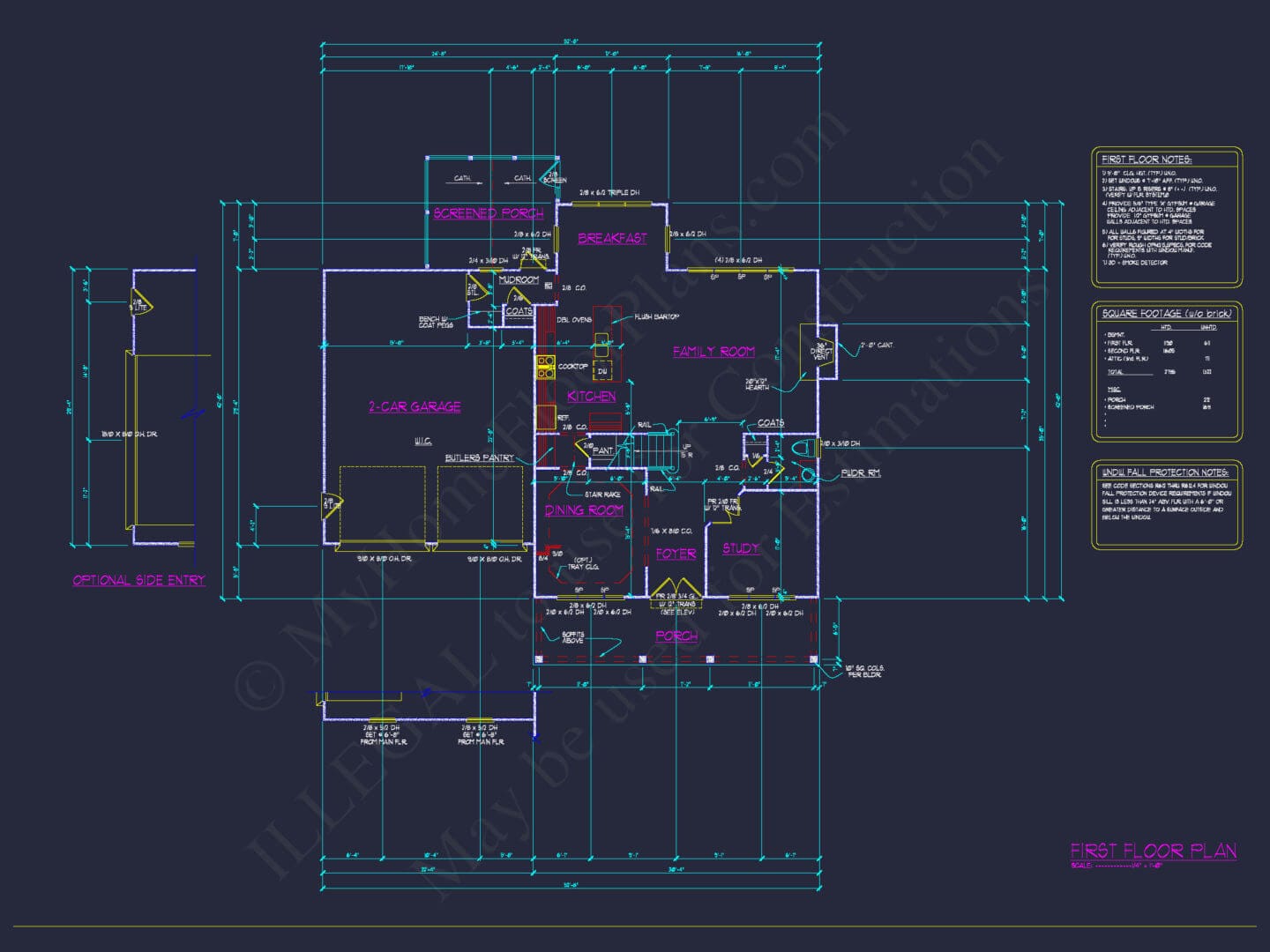1270x952 pixels.
Task: Select the 10" SQ. COLS. PER BLDR. note
Action: pyautogui.click(x=864, y=671)
